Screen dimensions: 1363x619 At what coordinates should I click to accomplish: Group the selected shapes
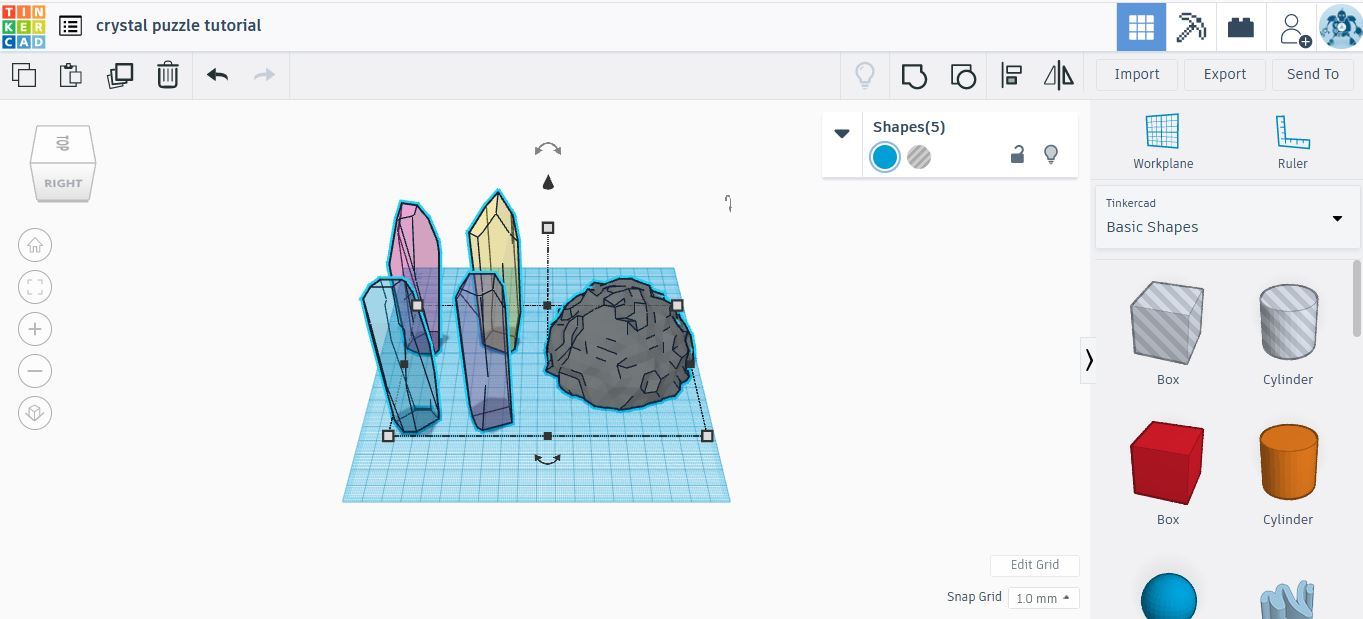[914, 75]
